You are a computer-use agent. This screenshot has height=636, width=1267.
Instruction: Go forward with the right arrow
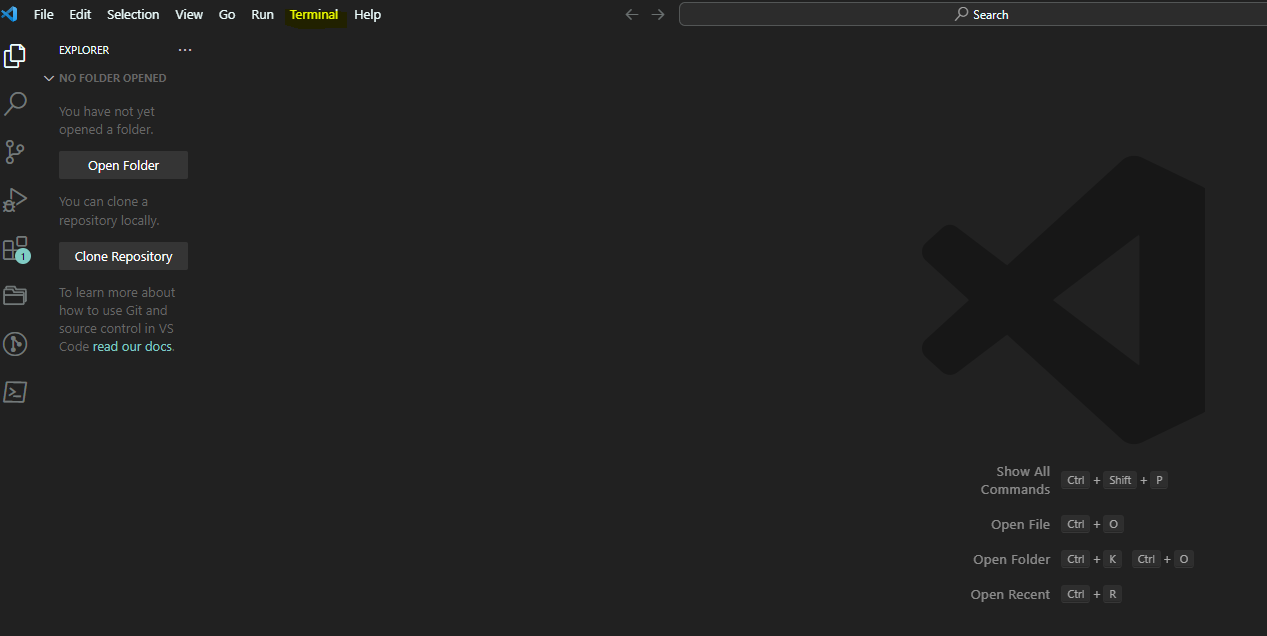(x=658, y=14)
